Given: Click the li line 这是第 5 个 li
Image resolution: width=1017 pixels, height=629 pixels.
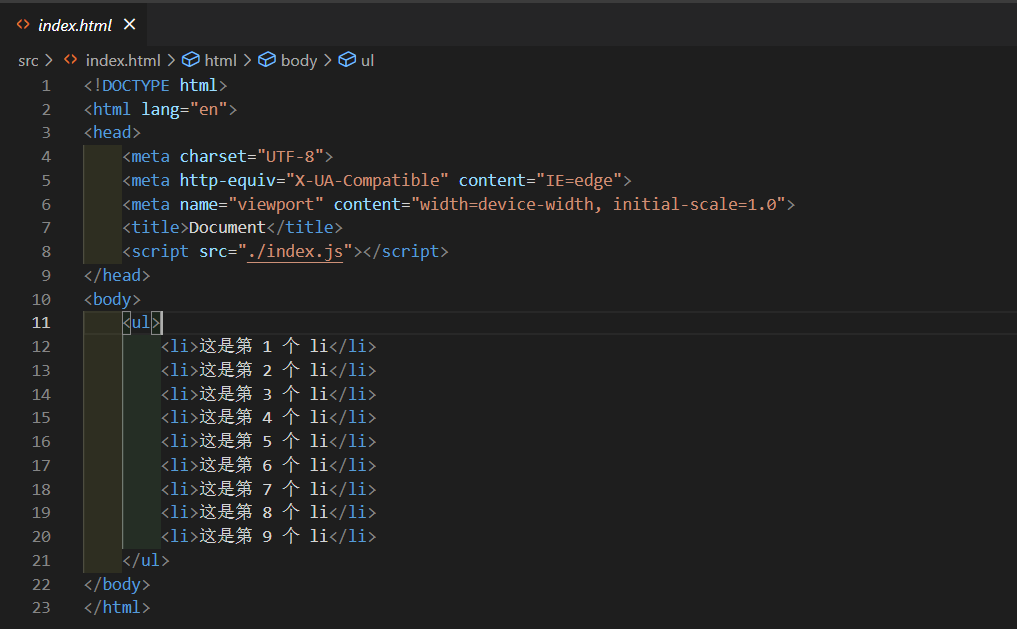Looking at the screenshot, I should (269, 442).
